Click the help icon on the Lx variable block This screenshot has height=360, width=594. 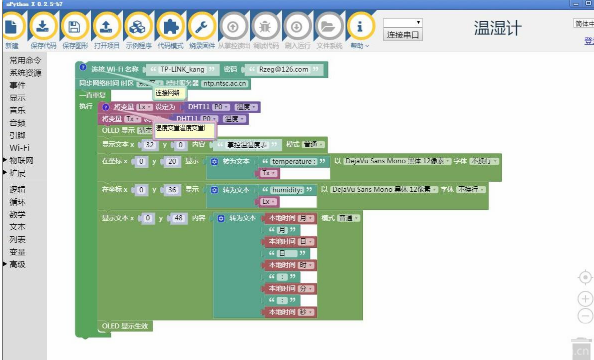106,107
